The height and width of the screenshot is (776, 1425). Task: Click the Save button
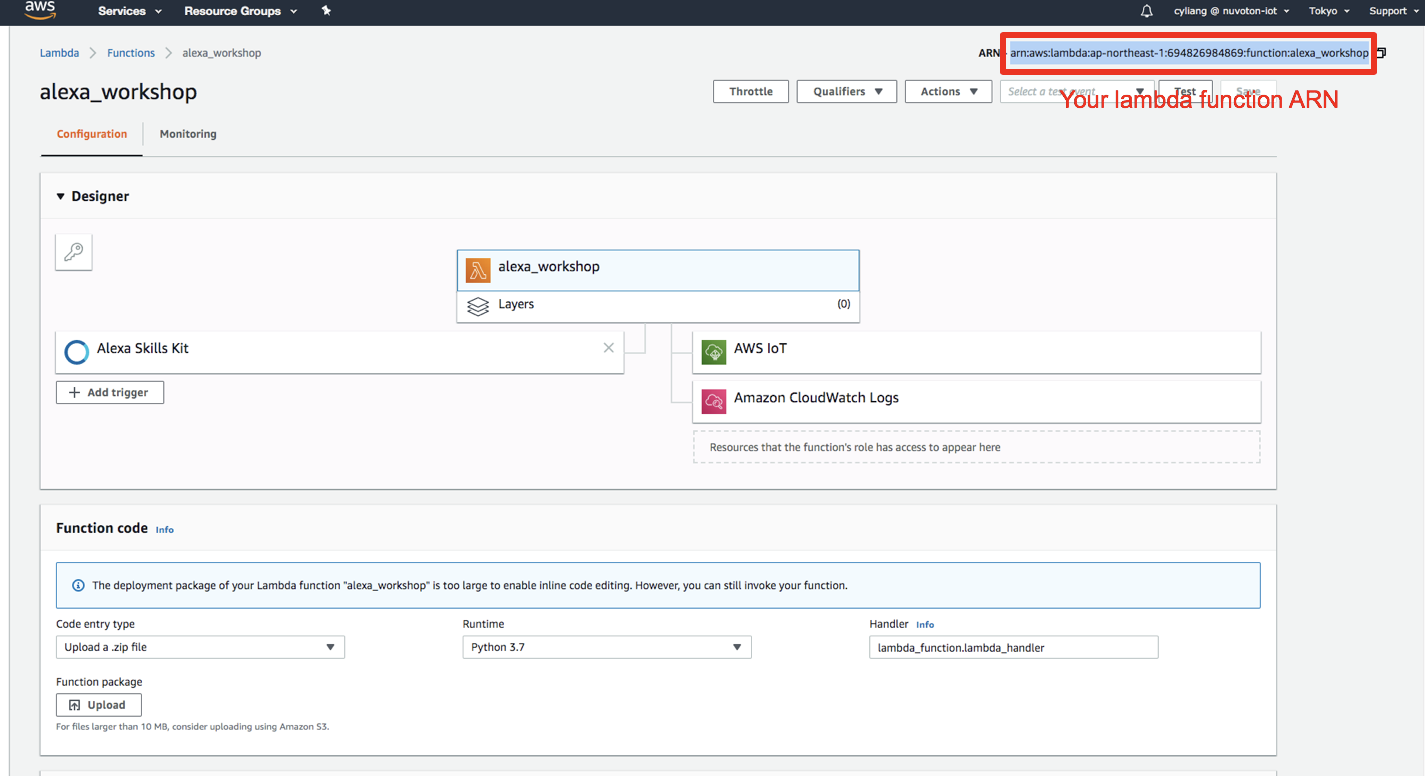pyautogui.click(x=1248, y=91)
